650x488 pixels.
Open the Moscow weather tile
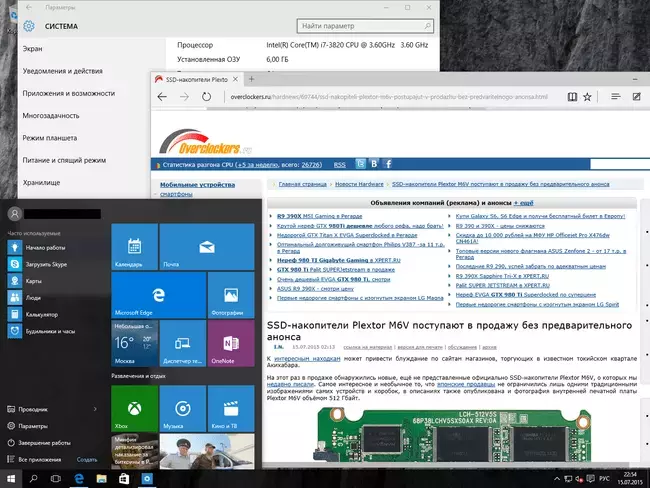(x=134, y=343)
